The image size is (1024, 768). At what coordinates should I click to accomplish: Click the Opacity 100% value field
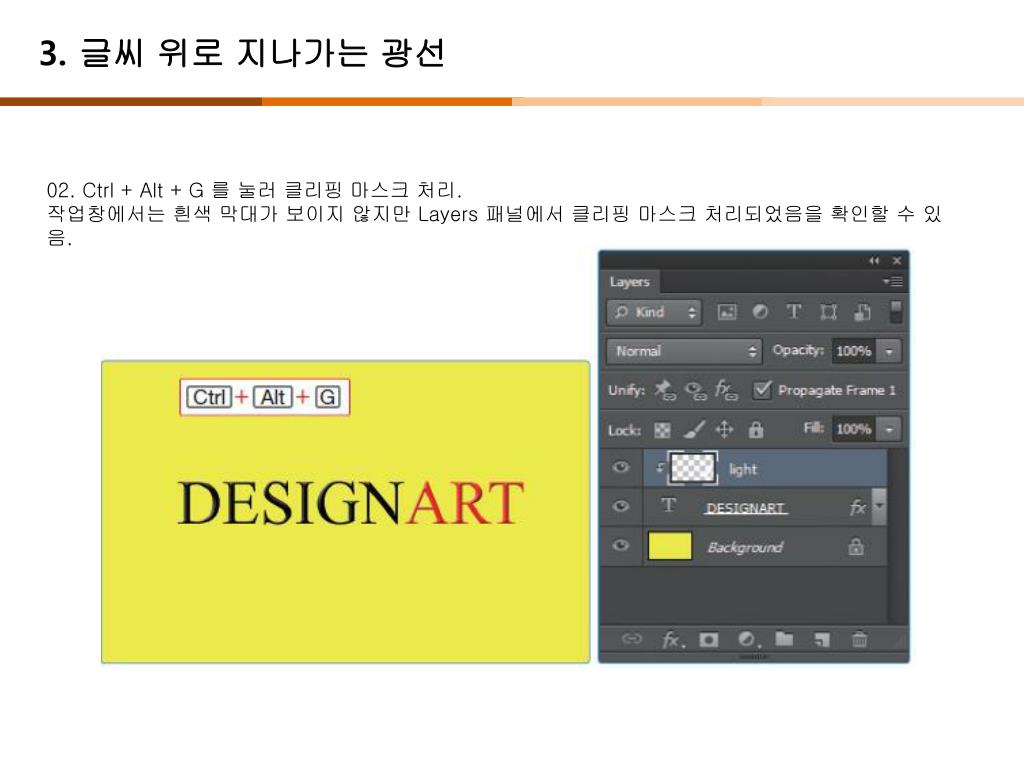(x=854, y=351)
